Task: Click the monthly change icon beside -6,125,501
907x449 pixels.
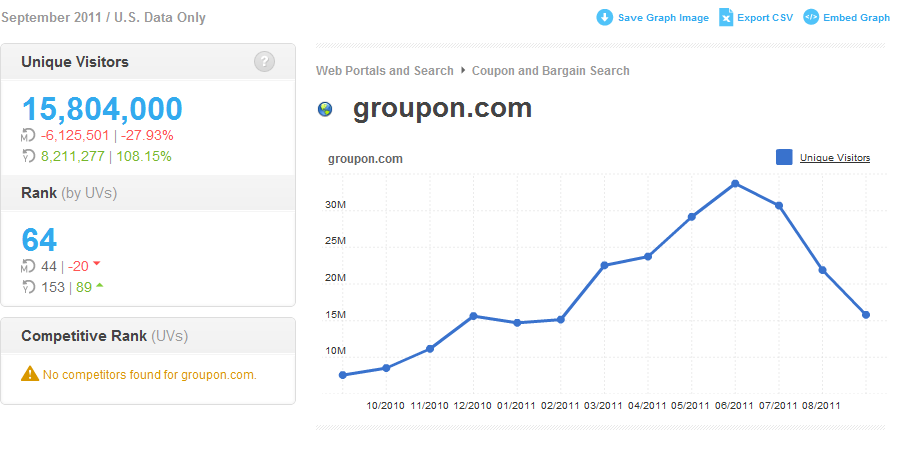Action: pyautogui.click(x=29, y=135)
